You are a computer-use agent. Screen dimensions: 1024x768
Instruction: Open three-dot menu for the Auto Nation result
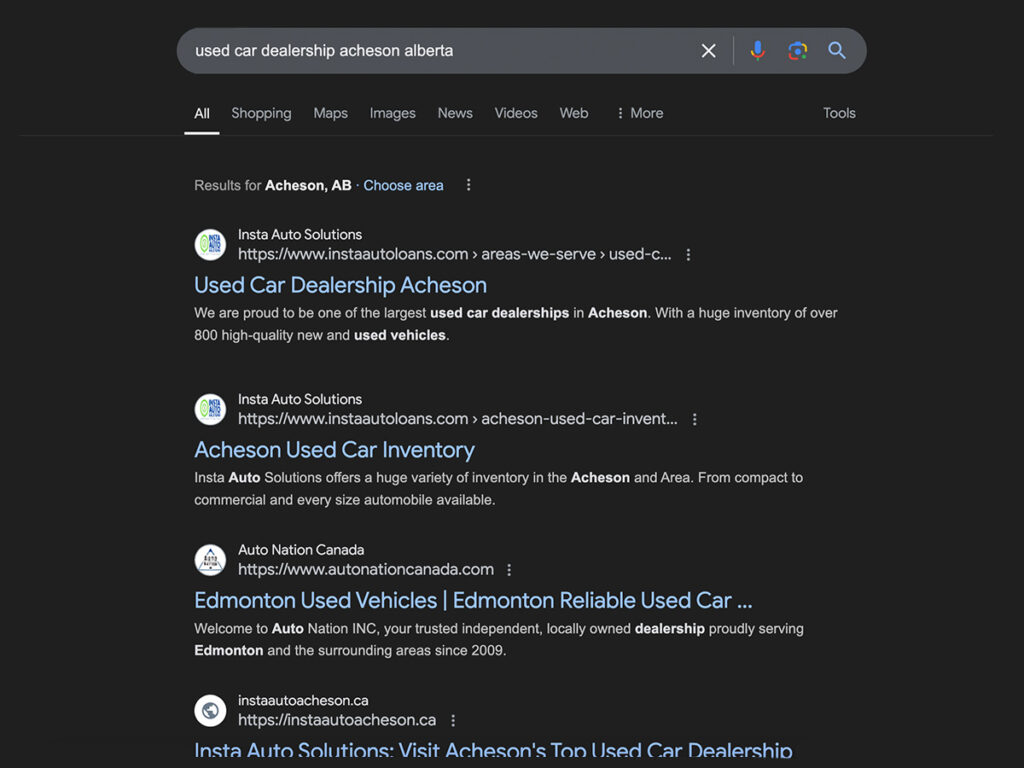[x=509, y=569]
